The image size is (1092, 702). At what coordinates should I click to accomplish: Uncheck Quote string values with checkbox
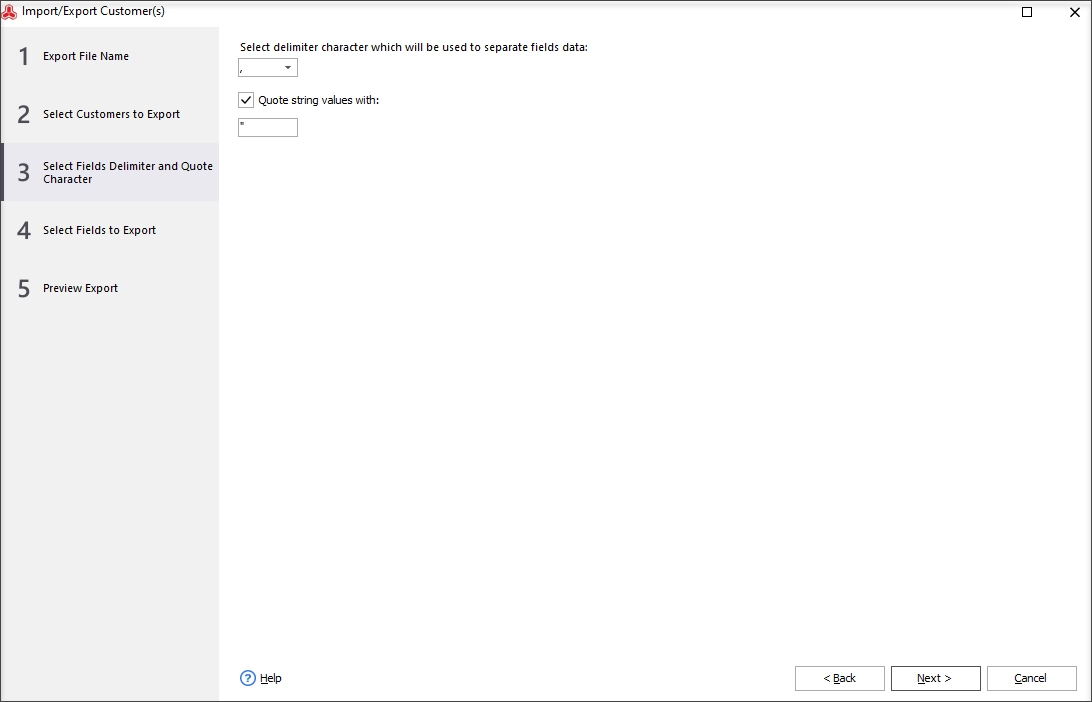pos(246,100)
